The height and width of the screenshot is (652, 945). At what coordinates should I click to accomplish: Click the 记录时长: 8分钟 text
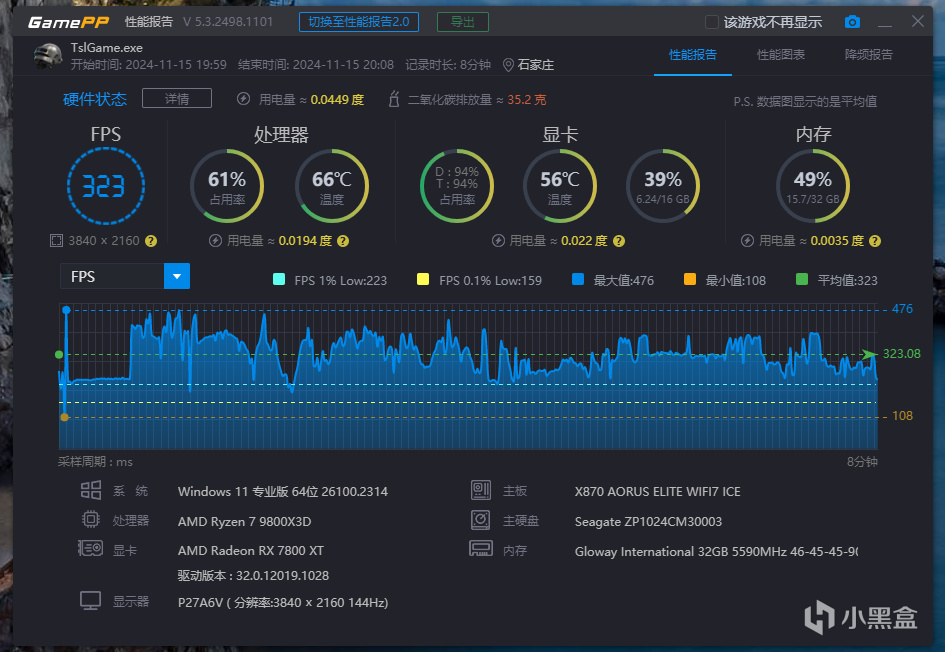(448, 65)
